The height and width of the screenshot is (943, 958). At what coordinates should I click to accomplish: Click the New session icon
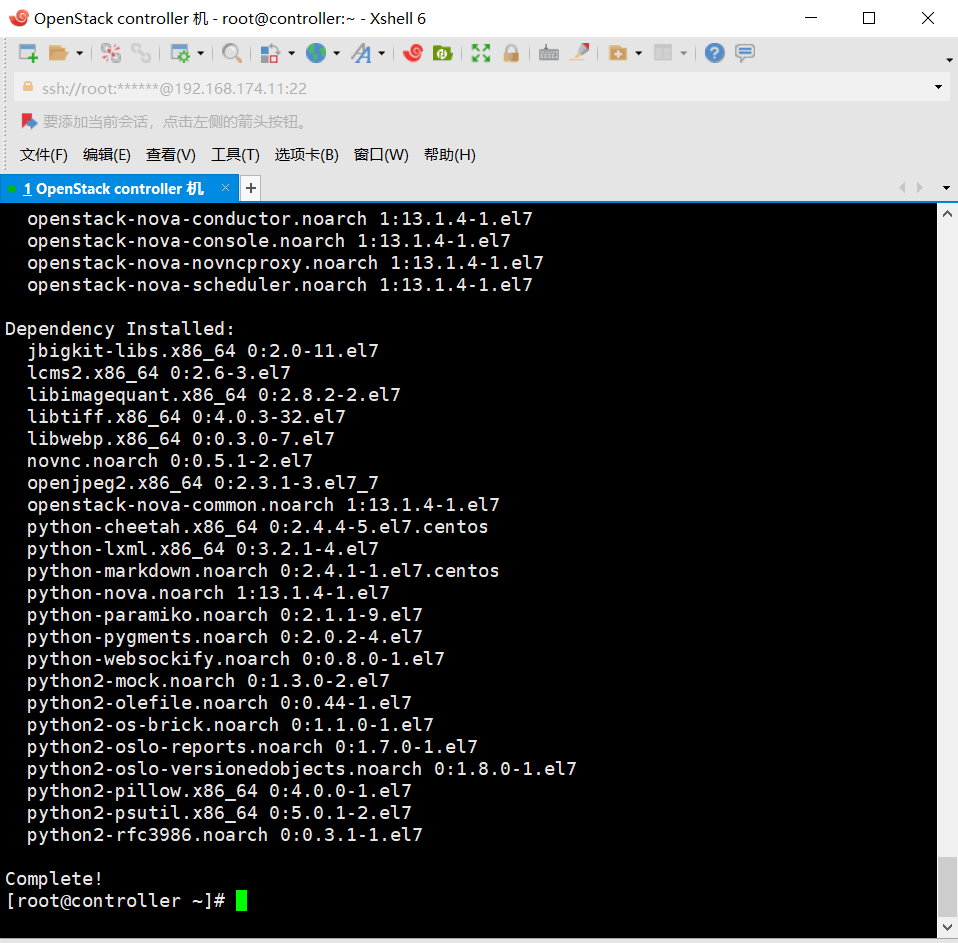tap(28, 53)
